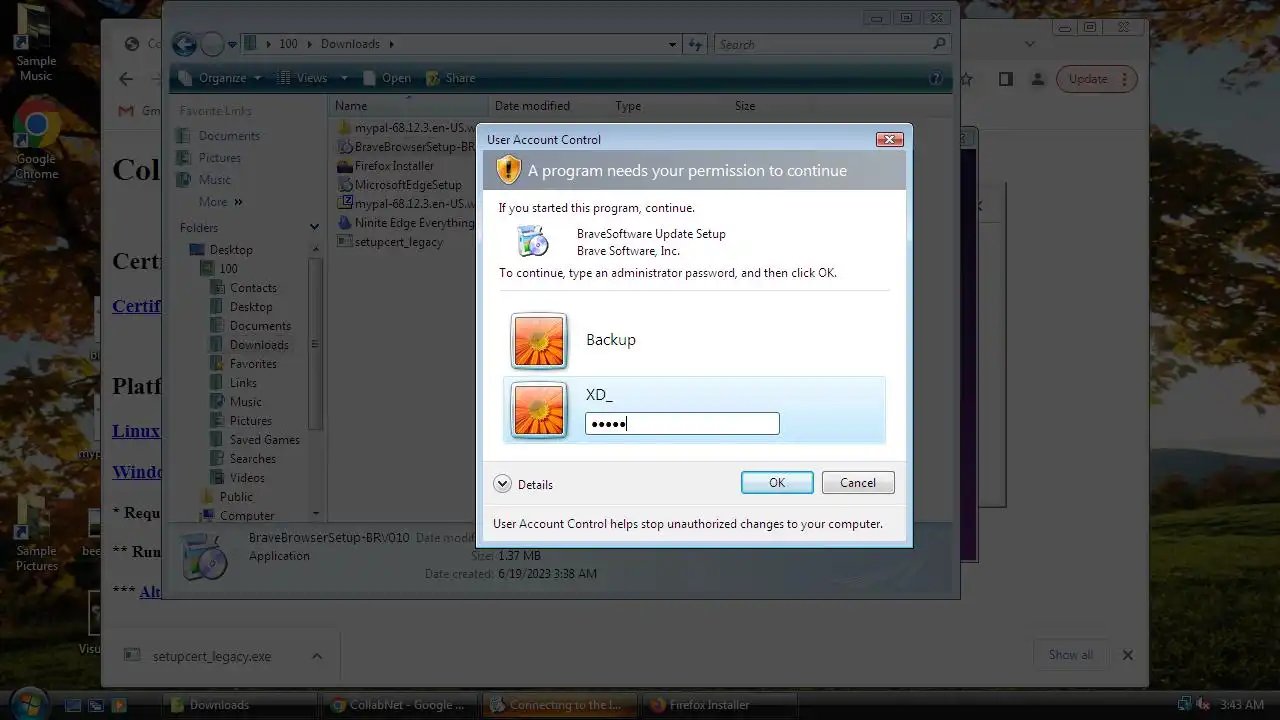1280x720 pixels.
Task: Collapse the Folders pane chevron
Action: (x=314, y=228)
